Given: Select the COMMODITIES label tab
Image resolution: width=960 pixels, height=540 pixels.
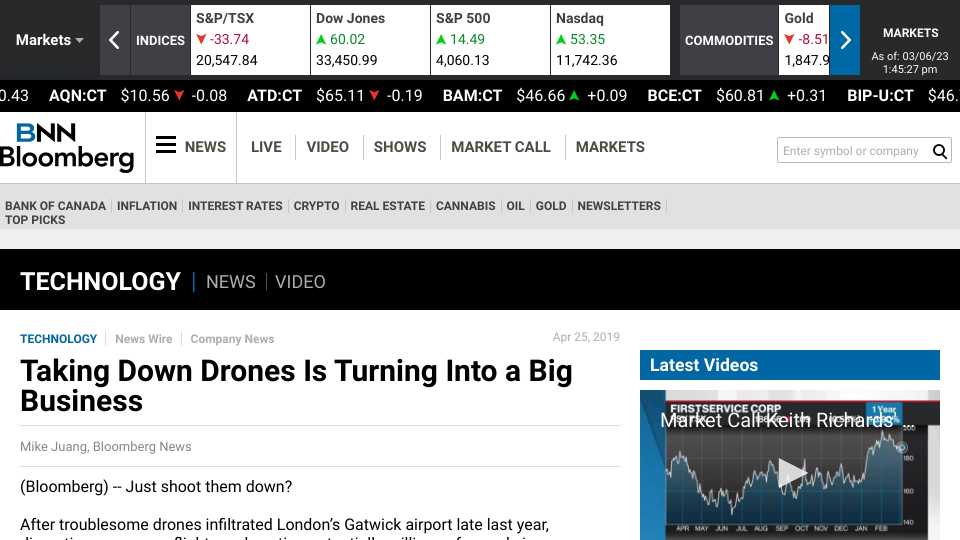Looking at the screenshot, I should click(729, 40).
